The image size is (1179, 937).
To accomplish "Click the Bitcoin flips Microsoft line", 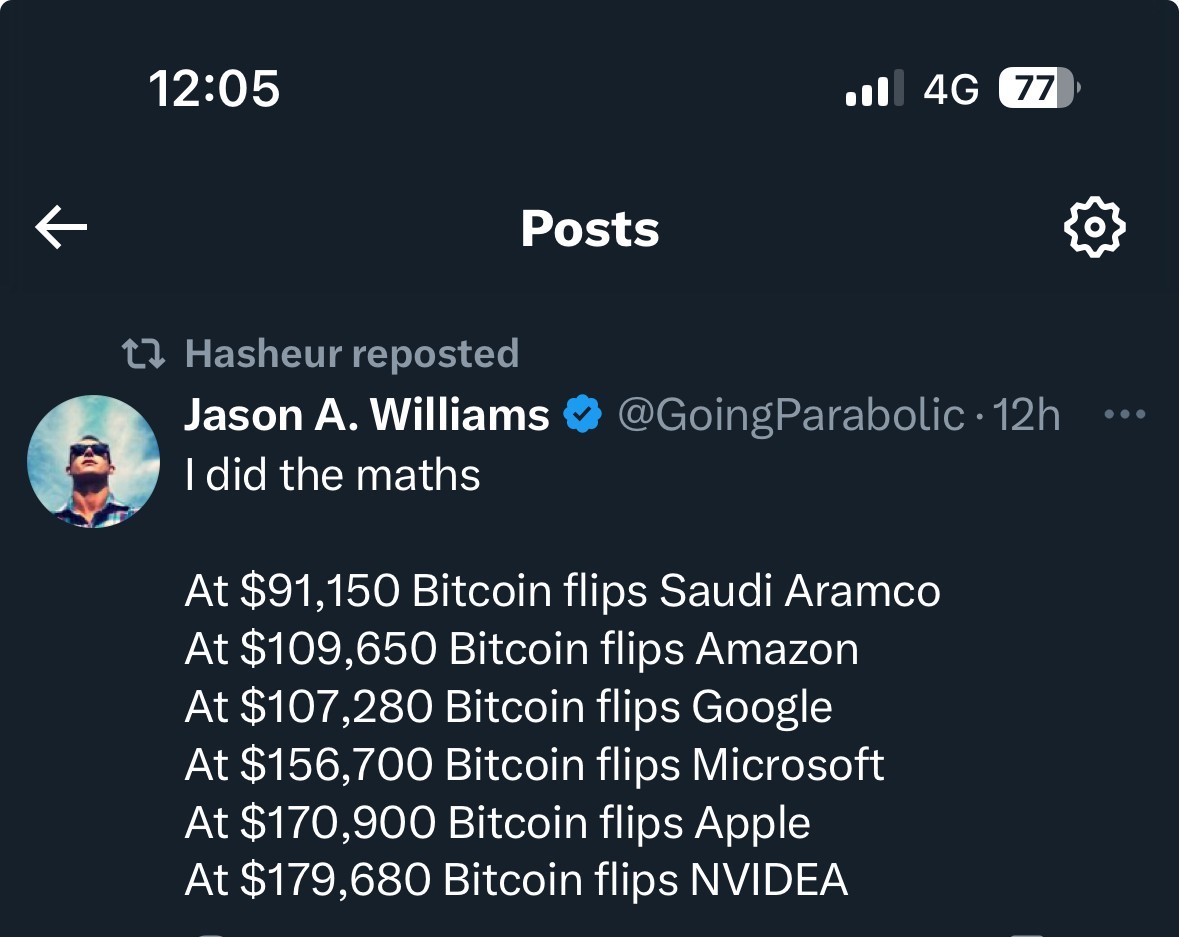I will point(534,765).
